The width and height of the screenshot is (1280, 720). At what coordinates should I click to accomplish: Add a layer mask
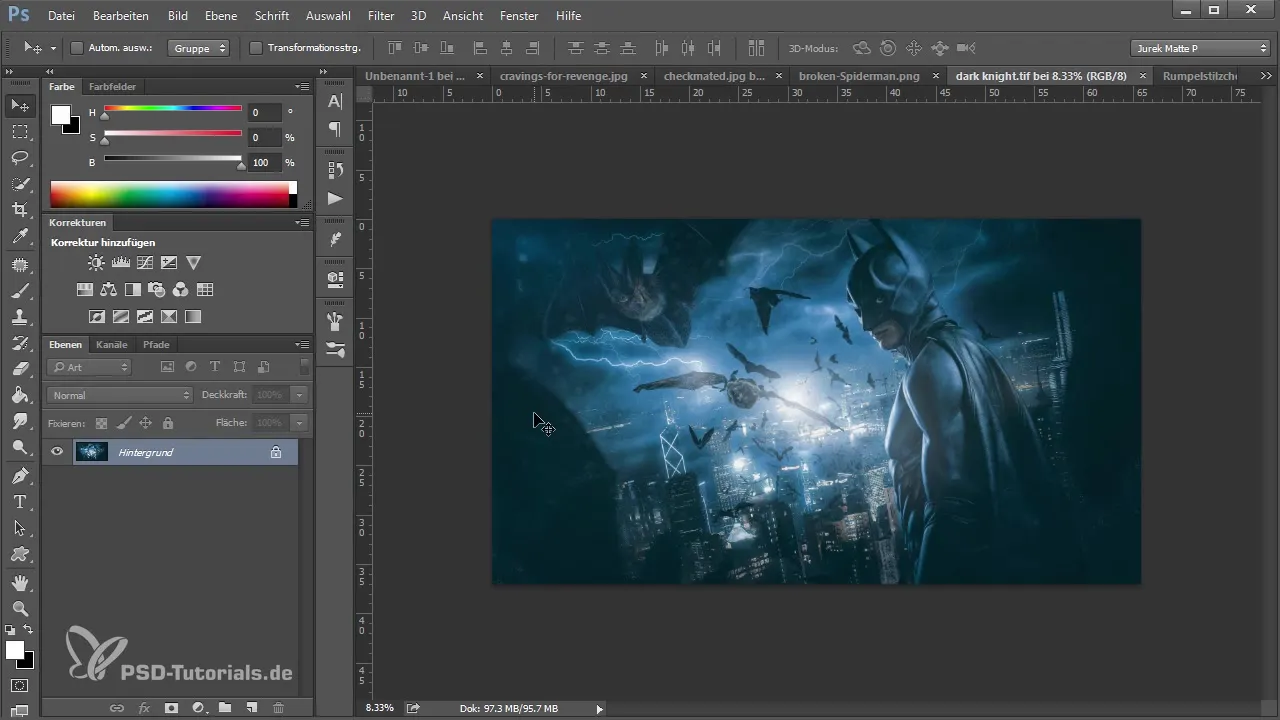171,708
